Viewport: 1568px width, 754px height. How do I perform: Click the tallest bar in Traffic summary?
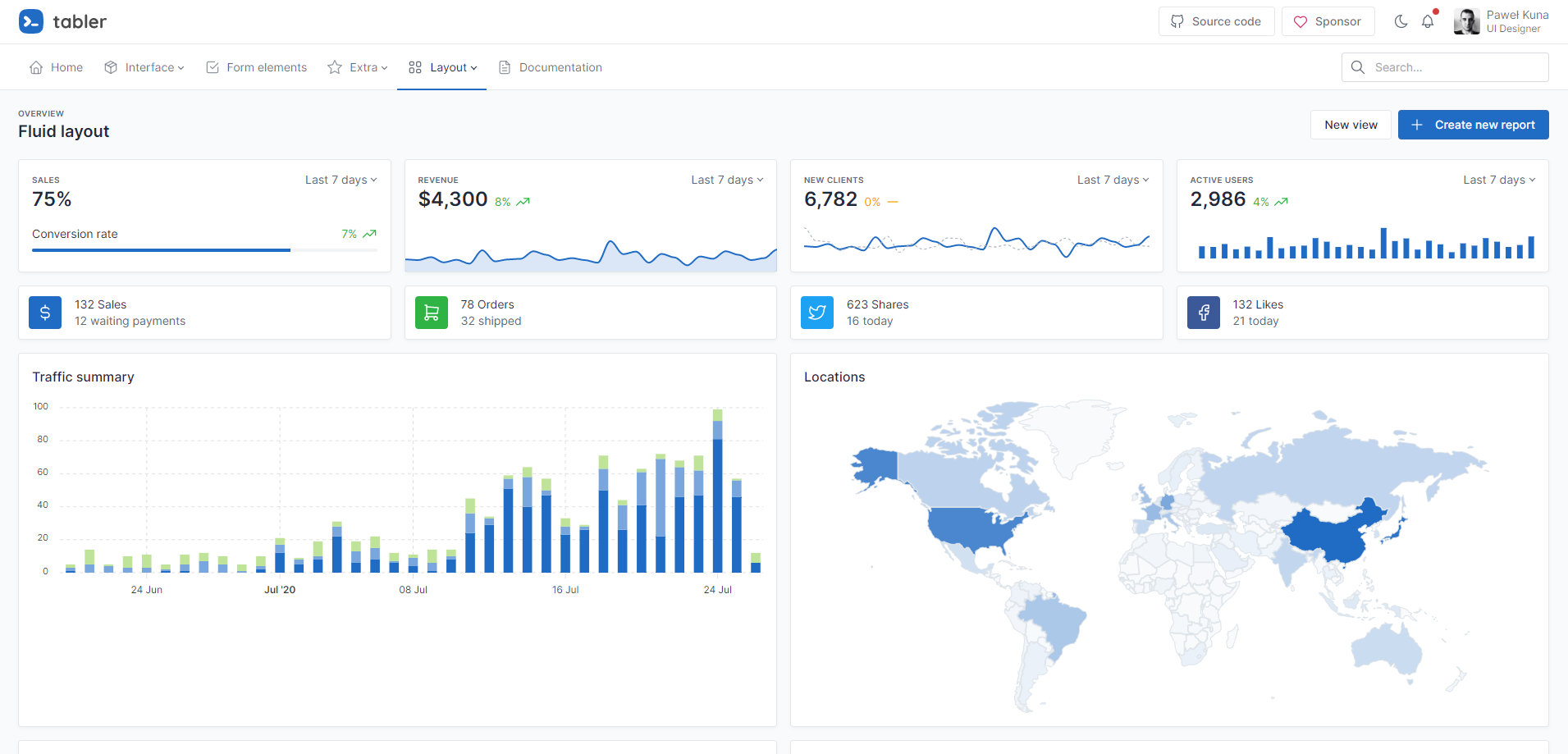click(718, 491)
